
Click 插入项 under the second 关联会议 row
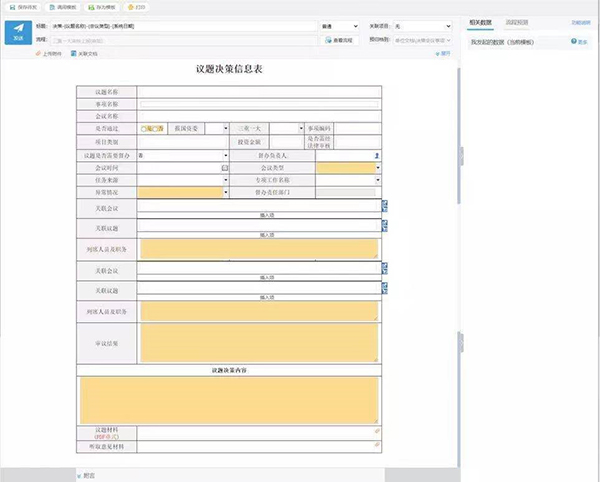coord(267,277)
